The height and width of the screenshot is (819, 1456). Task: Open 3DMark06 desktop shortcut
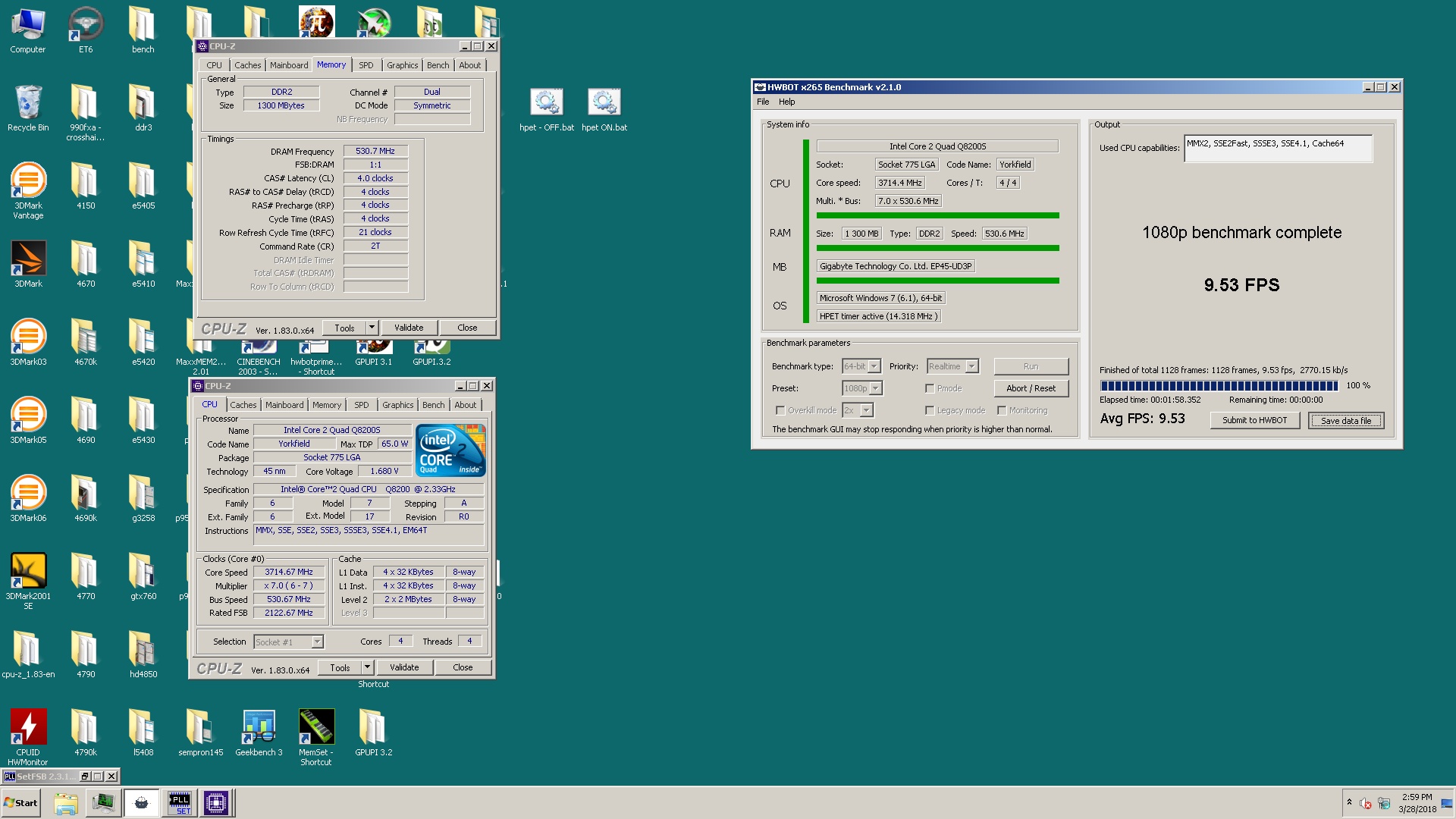[28, 499]
